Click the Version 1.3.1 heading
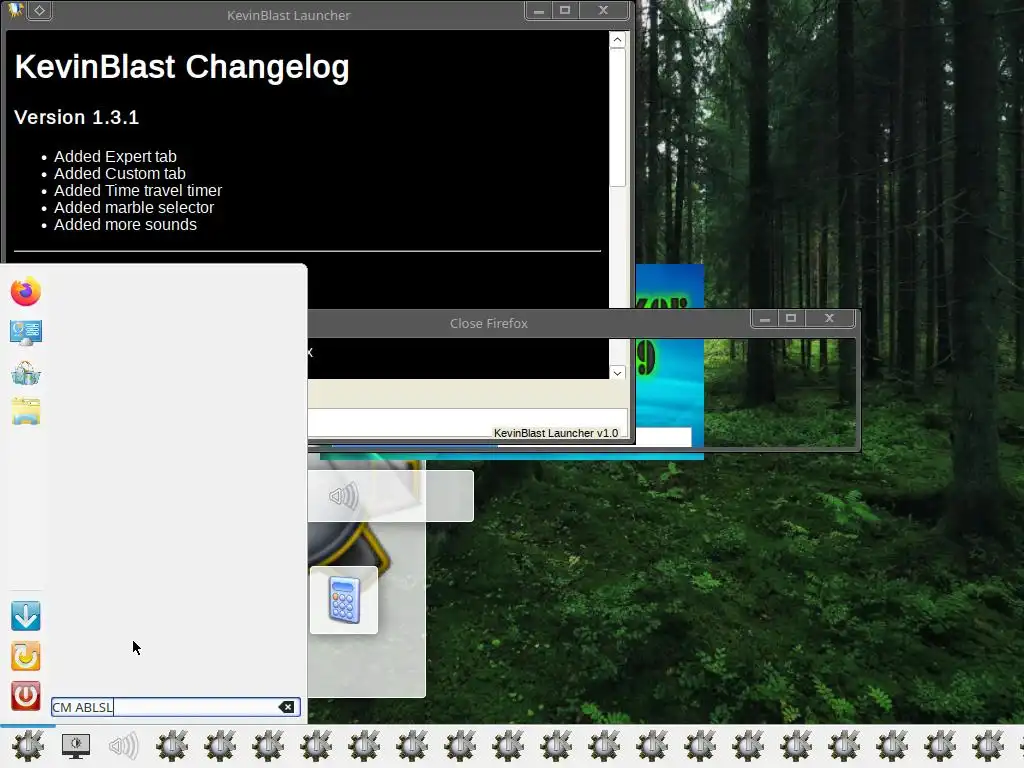1024x768 pixels. coord(76,118)
